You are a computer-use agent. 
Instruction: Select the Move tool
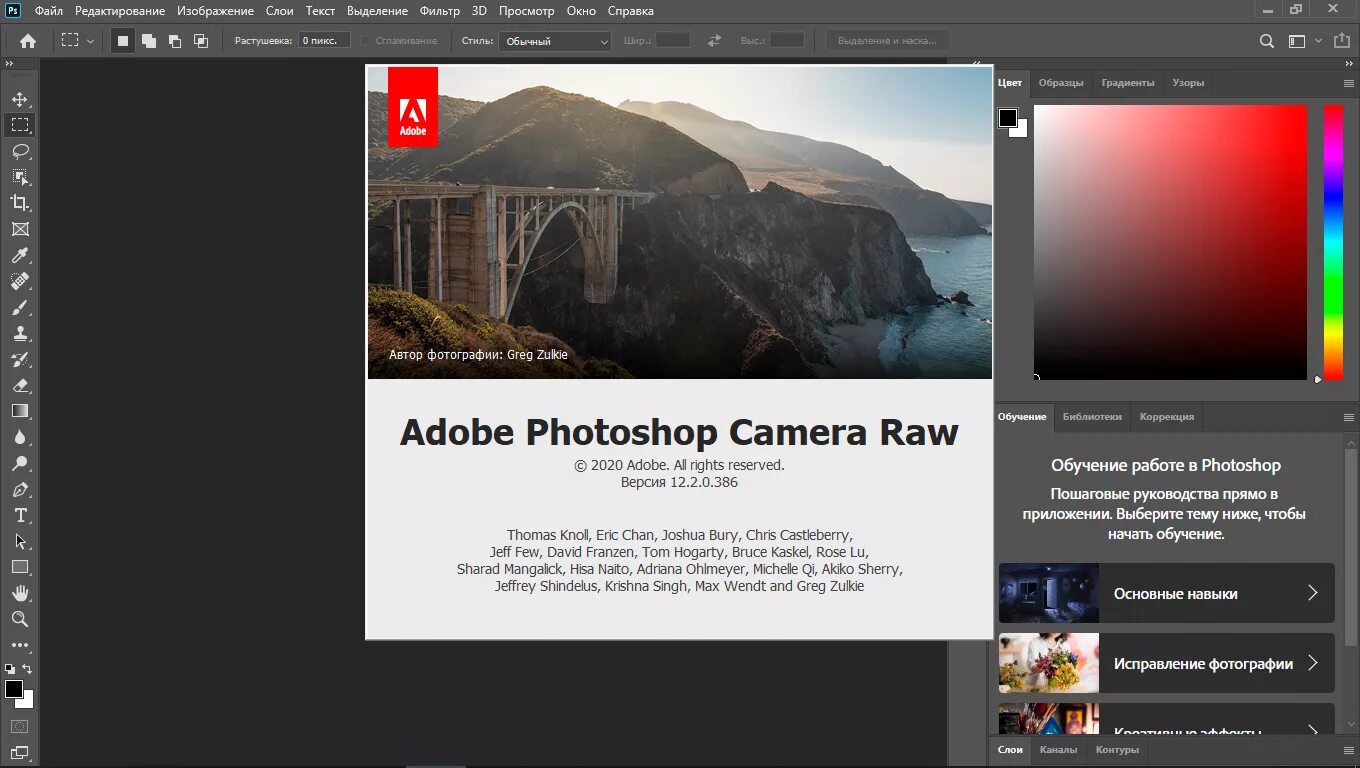[x=20, y=99]
